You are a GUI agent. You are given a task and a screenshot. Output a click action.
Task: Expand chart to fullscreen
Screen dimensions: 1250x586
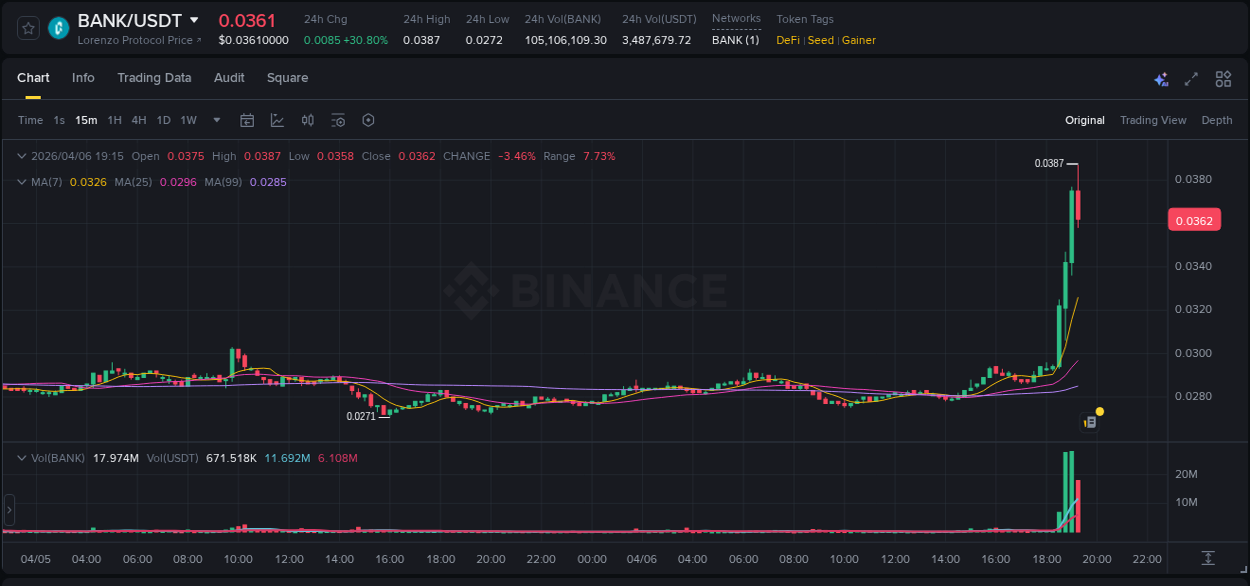(1191, 79)
